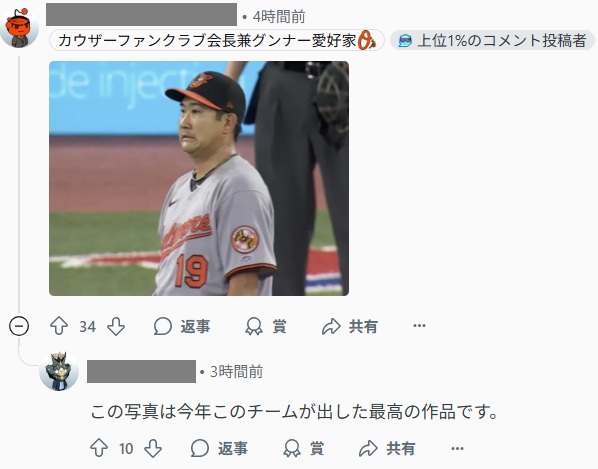The width and height of the screenshot is (598, 469).
Task: Click the share arrow icon on the top comment
Action: pos(331,326)
